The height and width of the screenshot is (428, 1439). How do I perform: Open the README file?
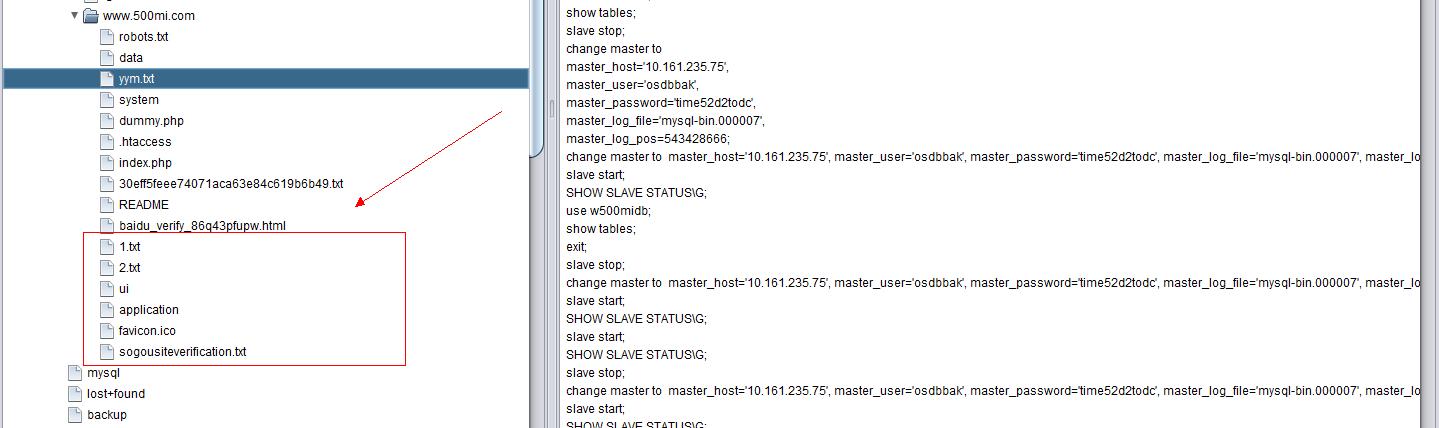(144, 205)
